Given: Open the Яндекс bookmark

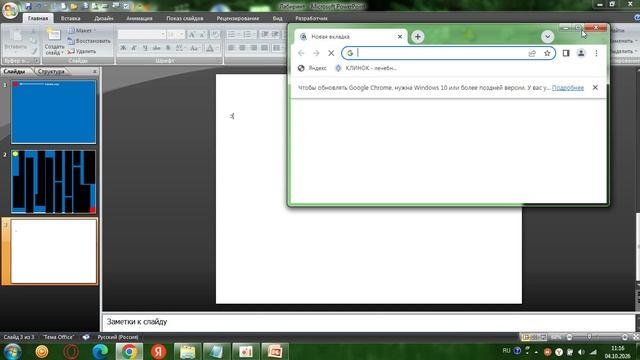Looking at the screenshot, I should (x=312, y=68).
